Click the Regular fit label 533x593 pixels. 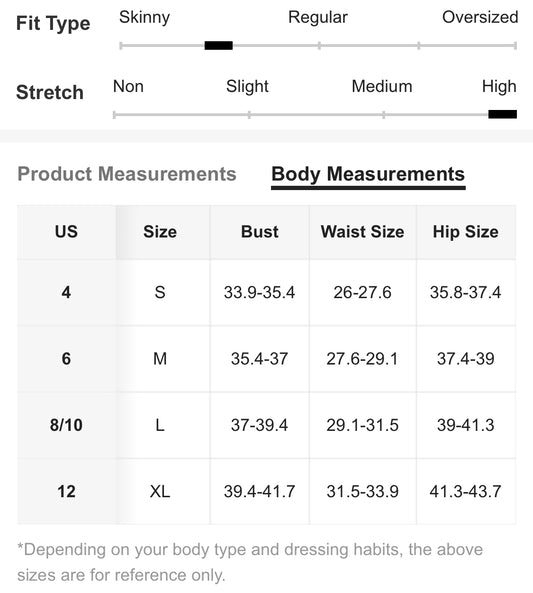pos(318,17)
